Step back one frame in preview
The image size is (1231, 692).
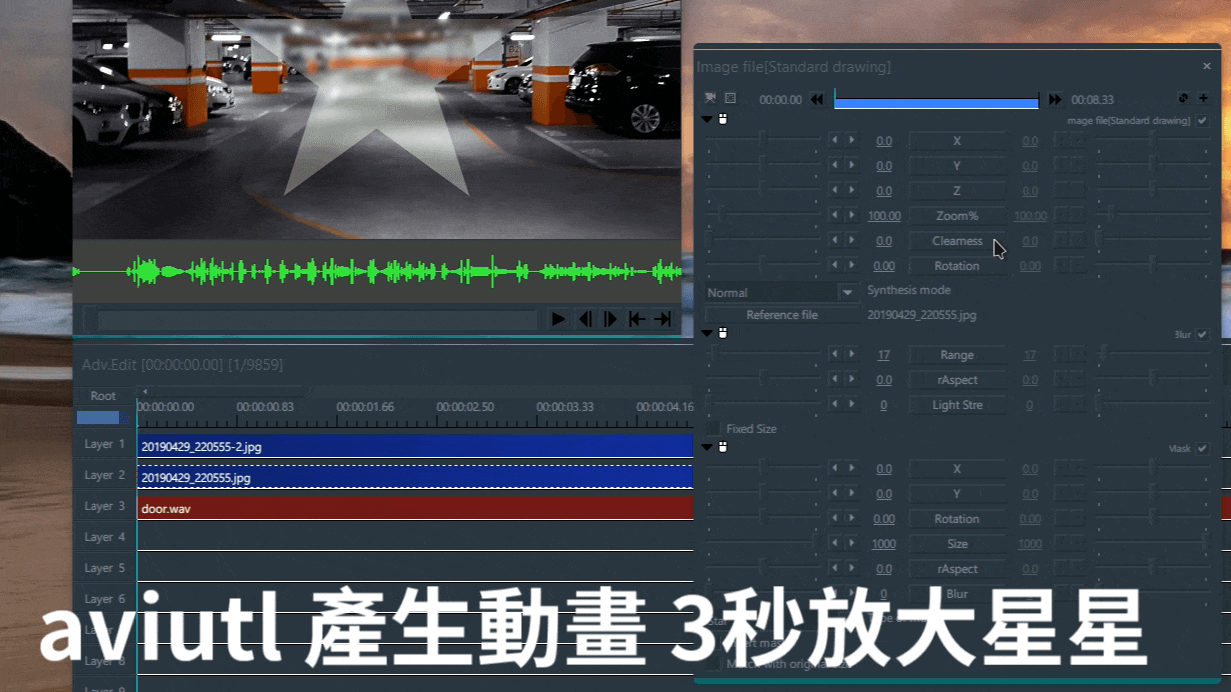tap(585, 319)
